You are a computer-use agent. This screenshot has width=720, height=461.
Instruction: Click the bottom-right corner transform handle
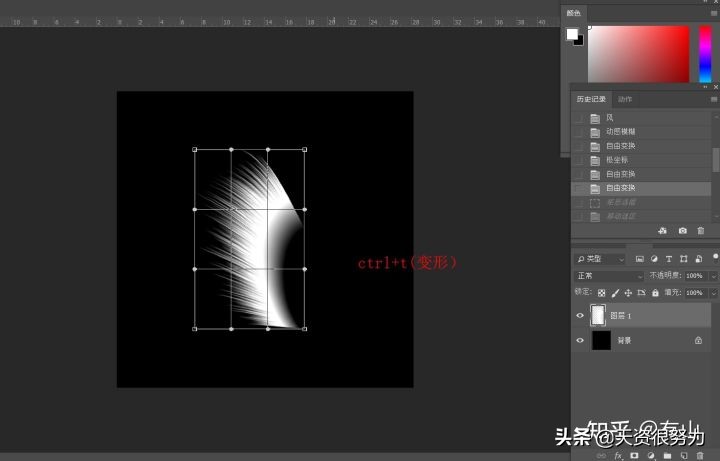click(304, 329)
